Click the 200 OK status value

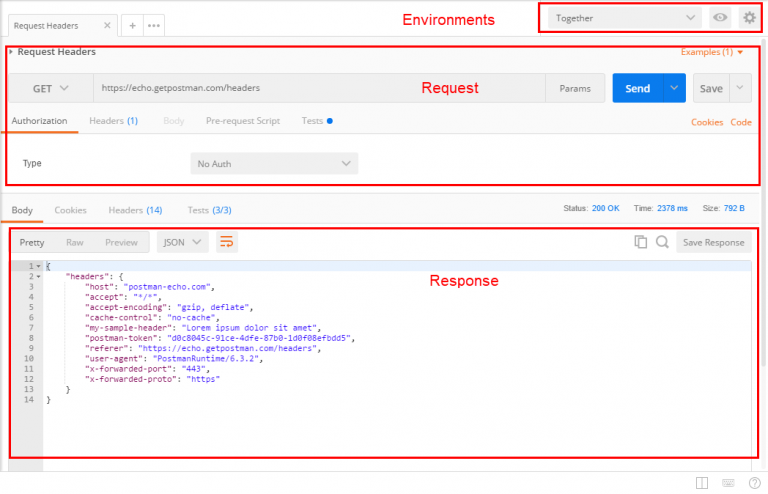605,208
